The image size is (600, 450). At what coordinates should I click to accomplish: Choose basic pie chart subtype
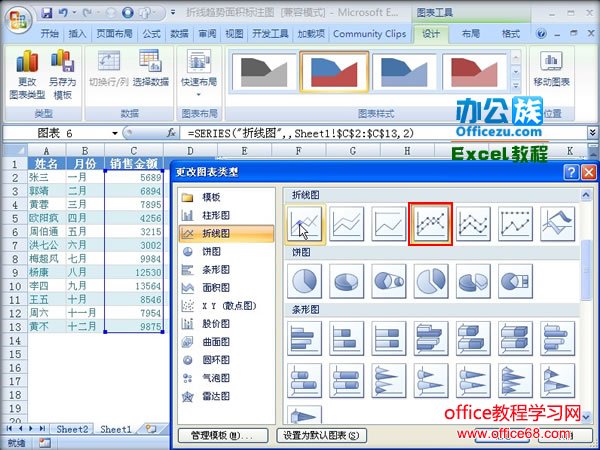(x=305, y=281)
